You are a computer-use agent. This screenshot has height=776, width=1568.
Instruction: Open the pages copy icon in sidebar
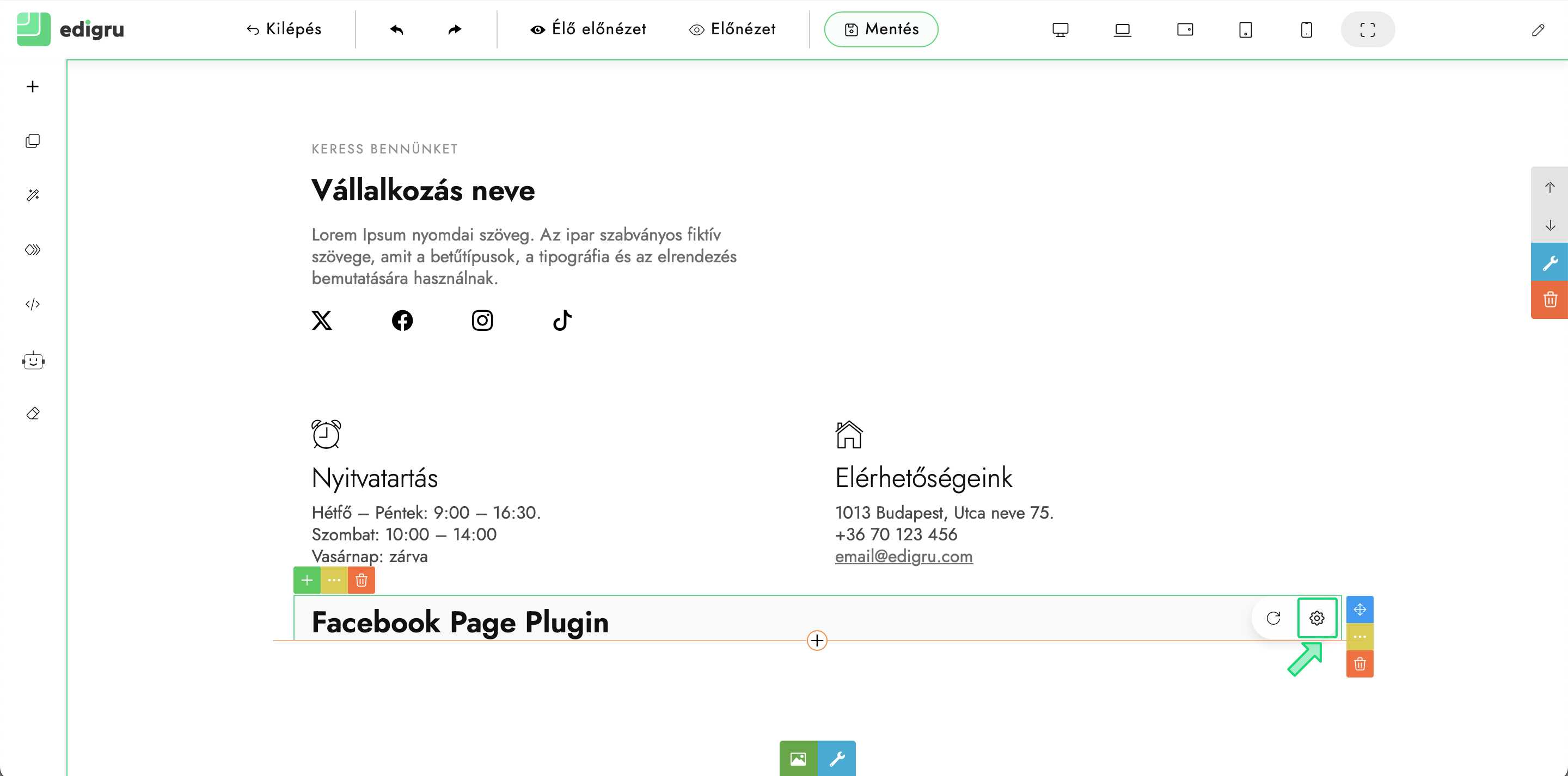[33, 141]
